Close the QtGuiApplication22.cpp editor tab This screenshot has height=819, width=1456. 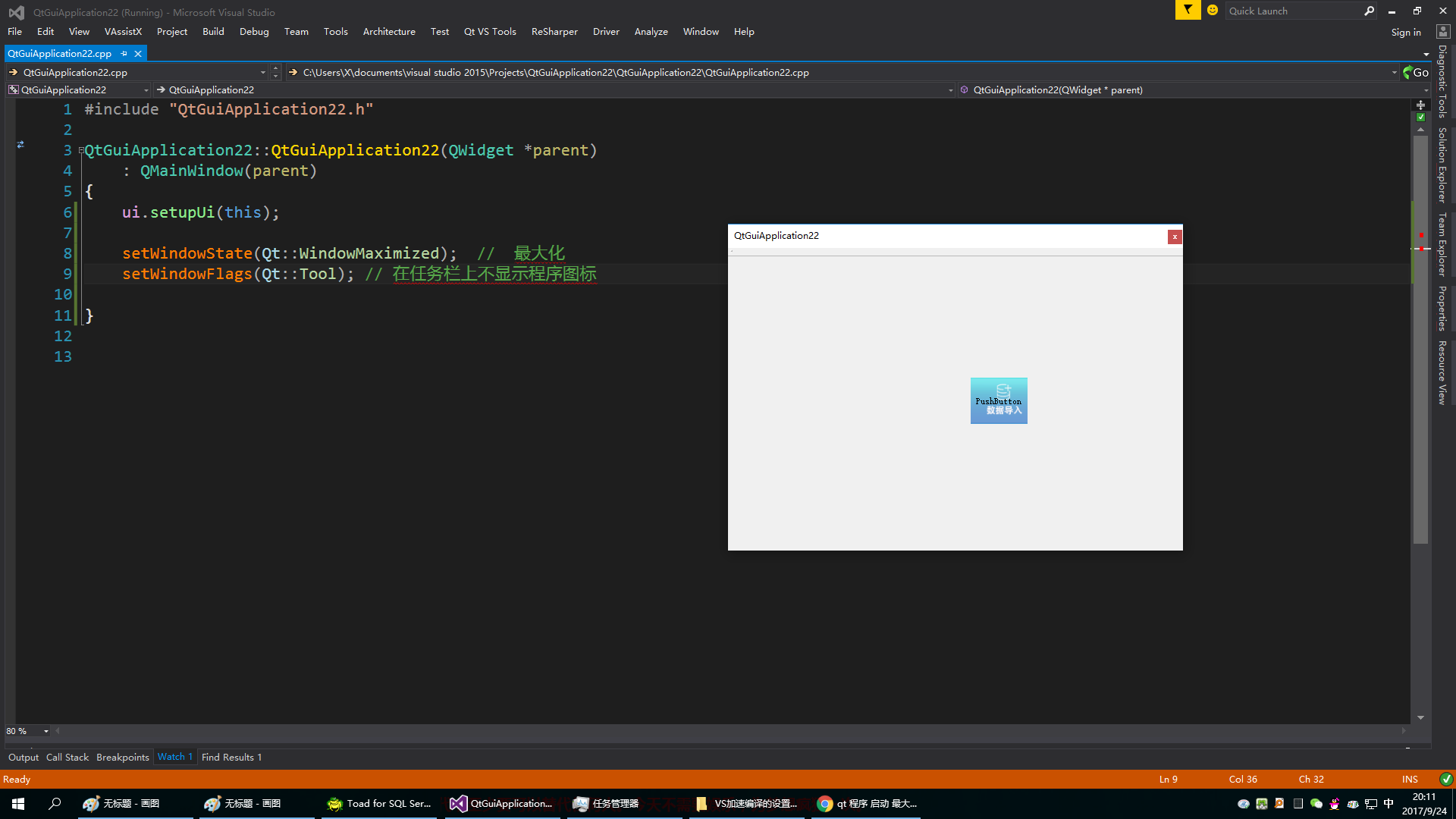pyautogui.click(x=138, y=54)
